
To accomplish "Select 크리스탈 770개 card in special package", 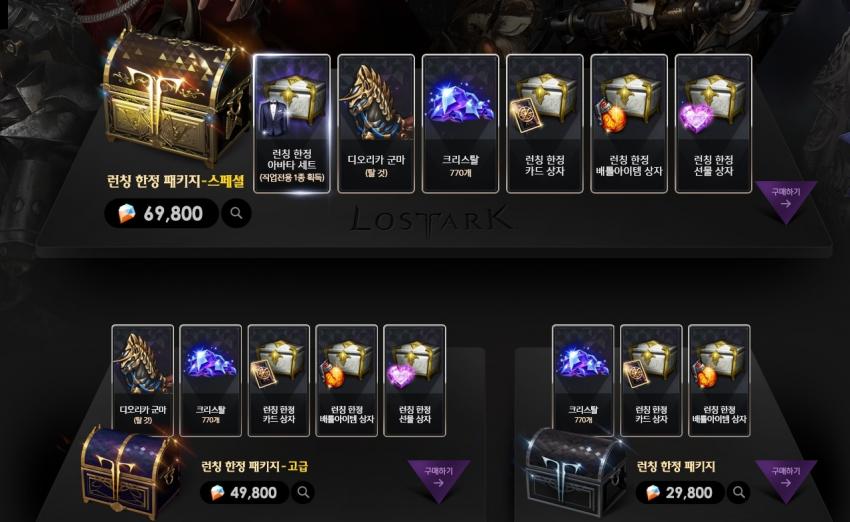I will tap(460, 124).
